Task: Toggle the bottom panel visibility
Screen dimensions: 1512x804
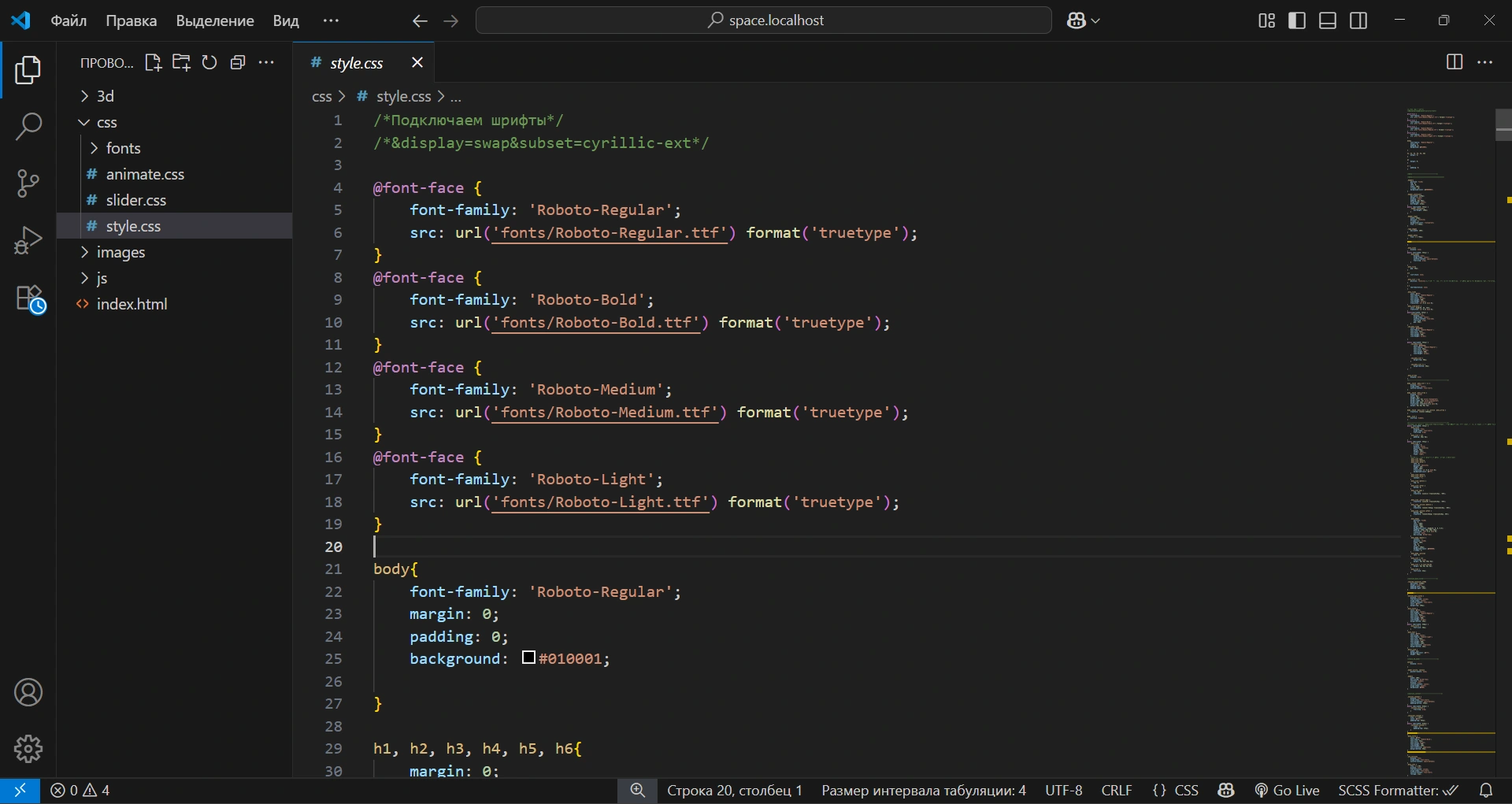Action: (x=1328, y=20)
